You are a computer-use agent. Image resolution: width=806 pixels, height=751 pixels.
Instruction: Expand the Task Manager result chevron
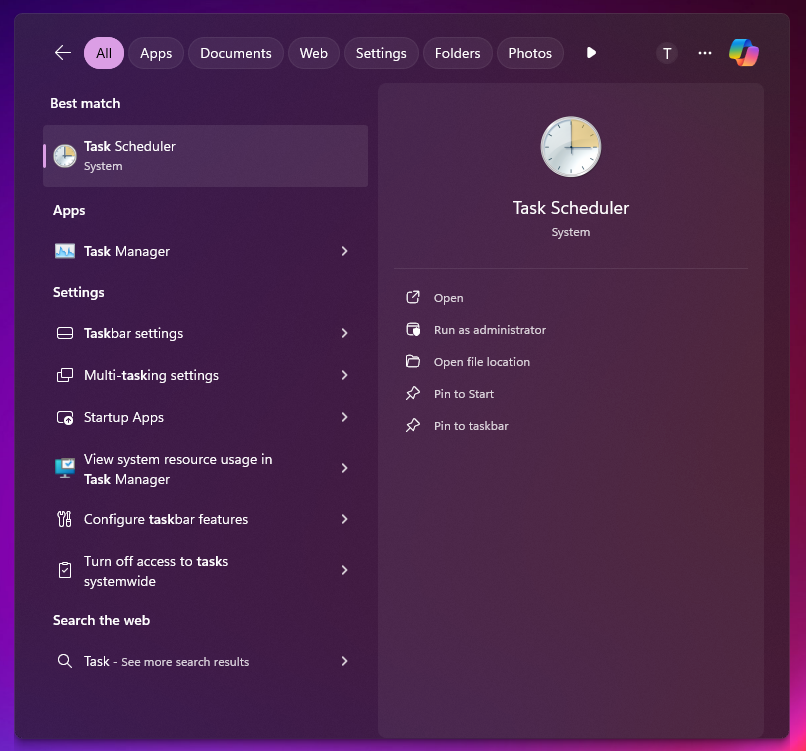click(344, 251)
